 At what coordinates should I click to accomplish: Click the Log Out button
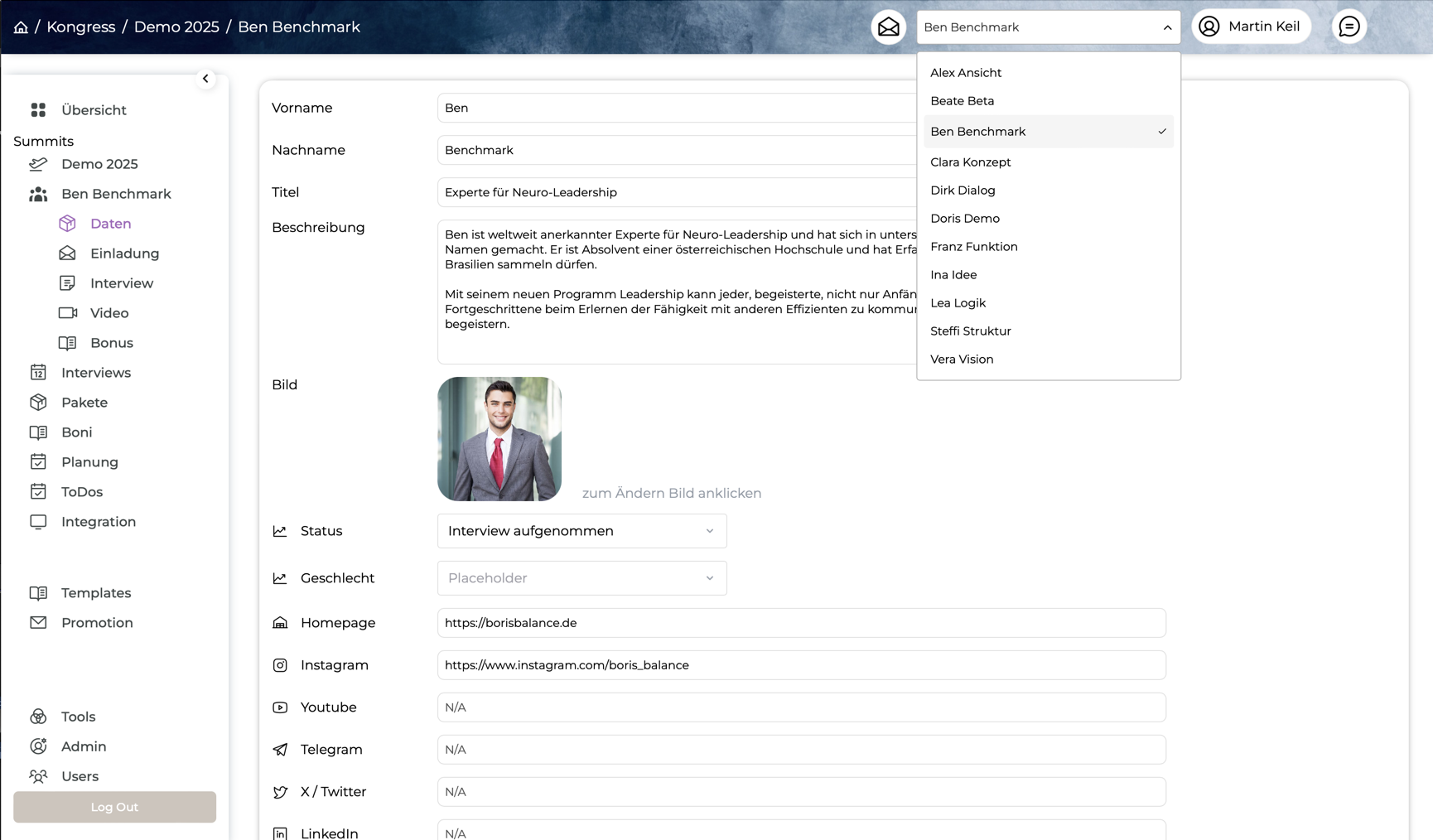114,807
